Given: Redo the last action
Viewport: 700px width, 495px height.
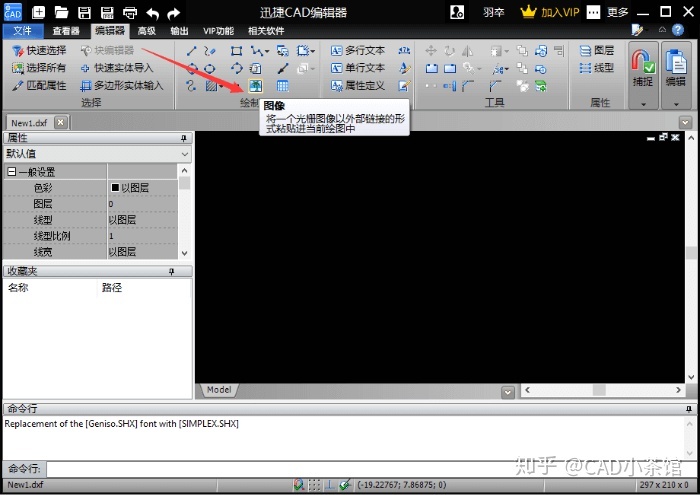Looking at the screenshot, I should coord(173,13).
